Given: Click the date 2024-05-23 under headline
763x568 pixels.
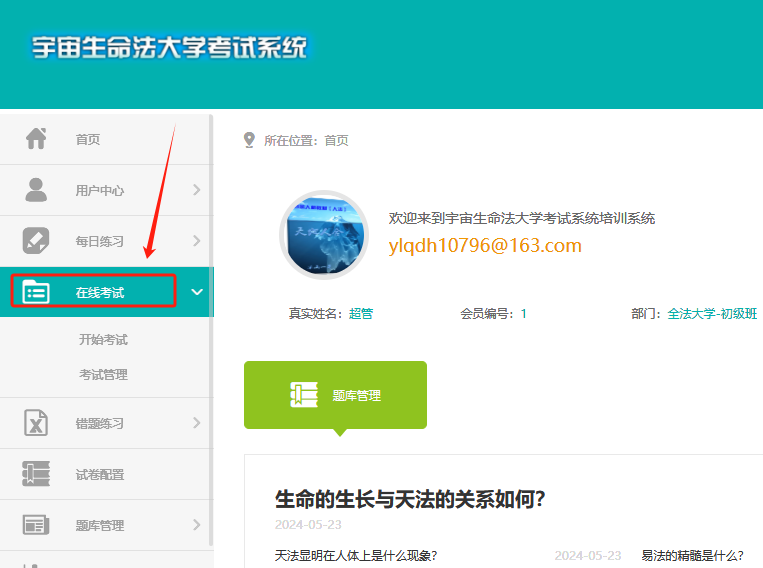Looking at the screenshot, I should [308, 524].
